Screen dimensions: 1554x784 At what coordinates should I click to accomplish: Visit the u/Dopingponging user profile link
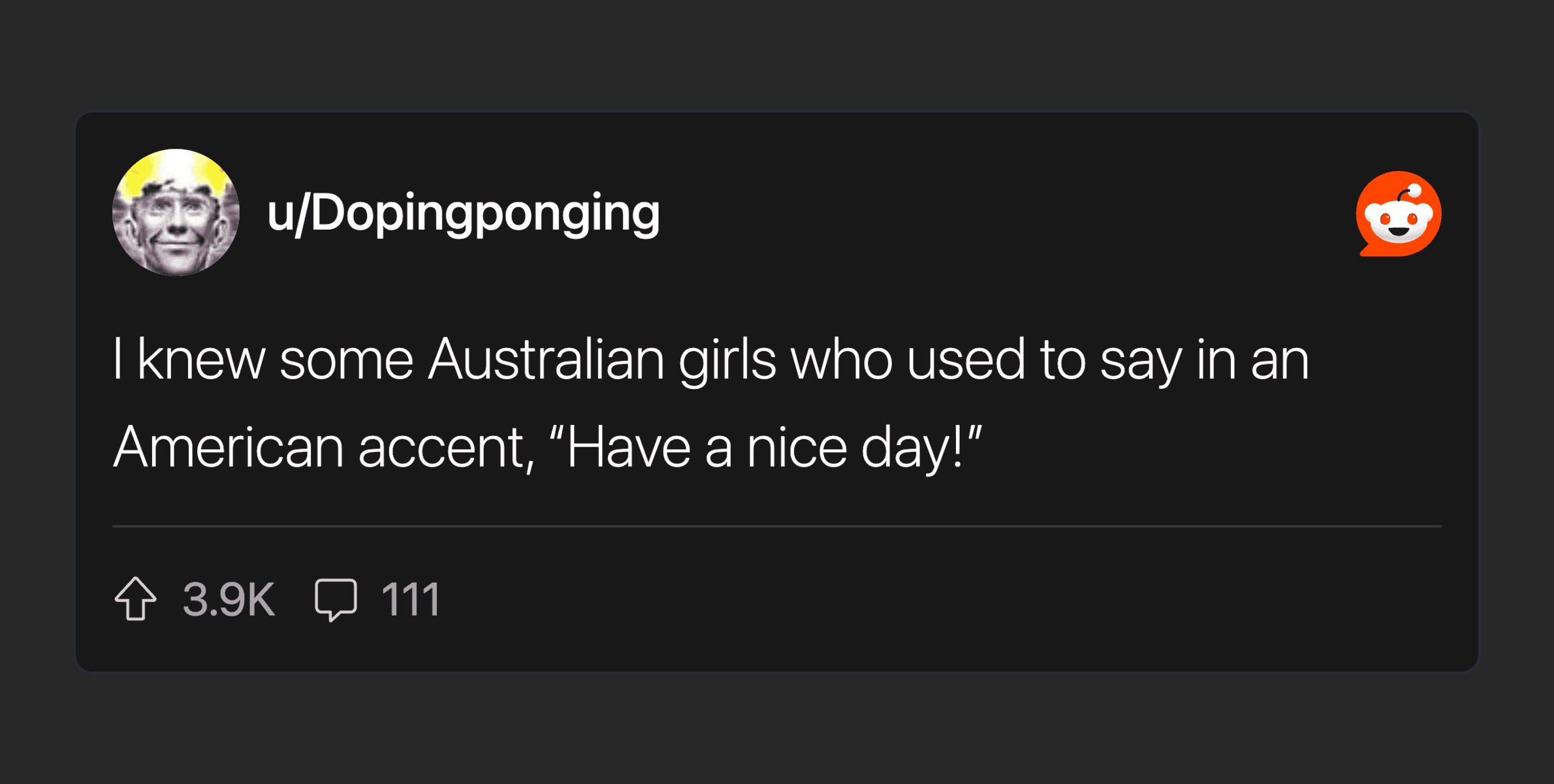click(464, 213)
